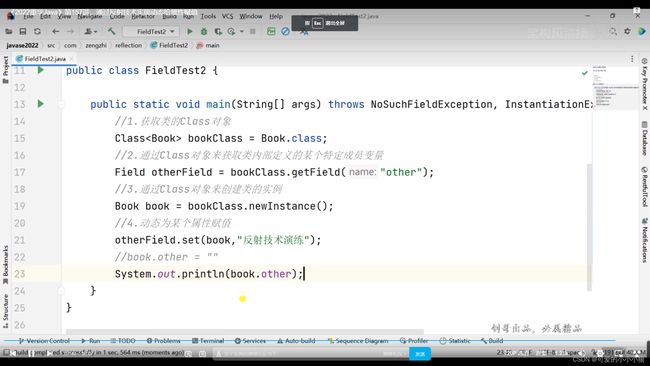Image resolution: width=650 pixels, height=366 pixels.
Task: Run FieldTest2 with the green play button
Action: (x=189, y=32)
